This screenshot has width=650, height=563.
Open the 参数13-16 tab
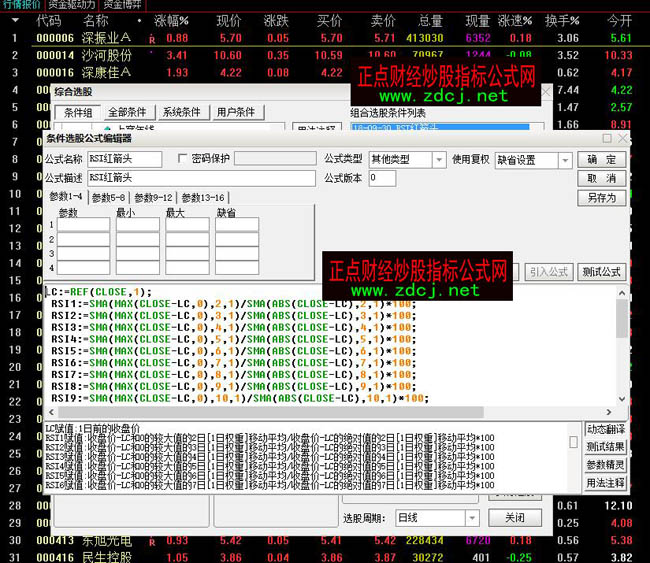click(x=203, y=197)
